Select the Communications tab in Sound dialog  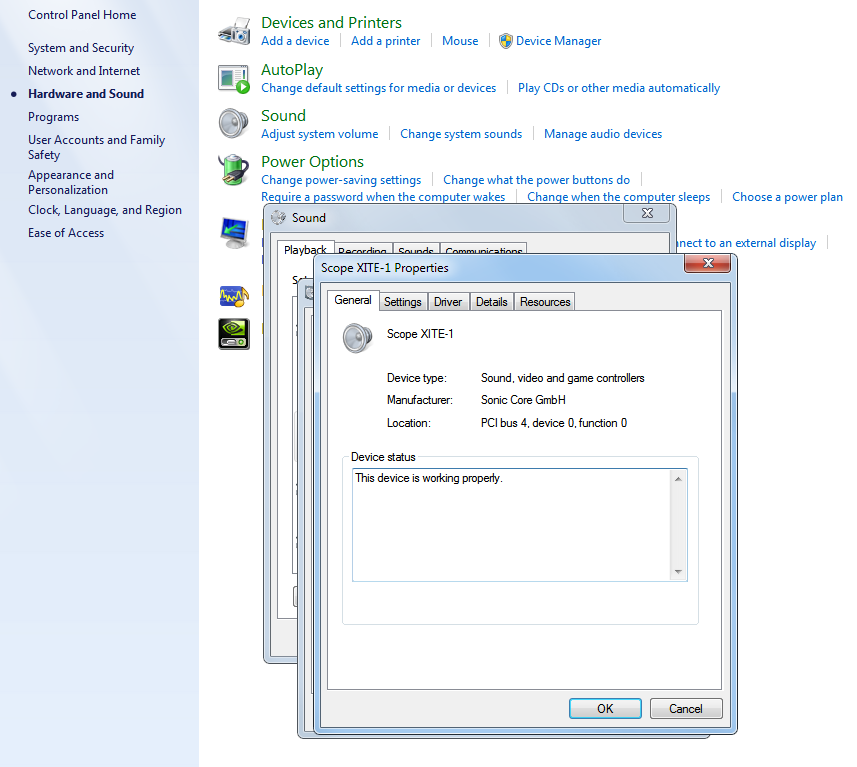point(484,250)
